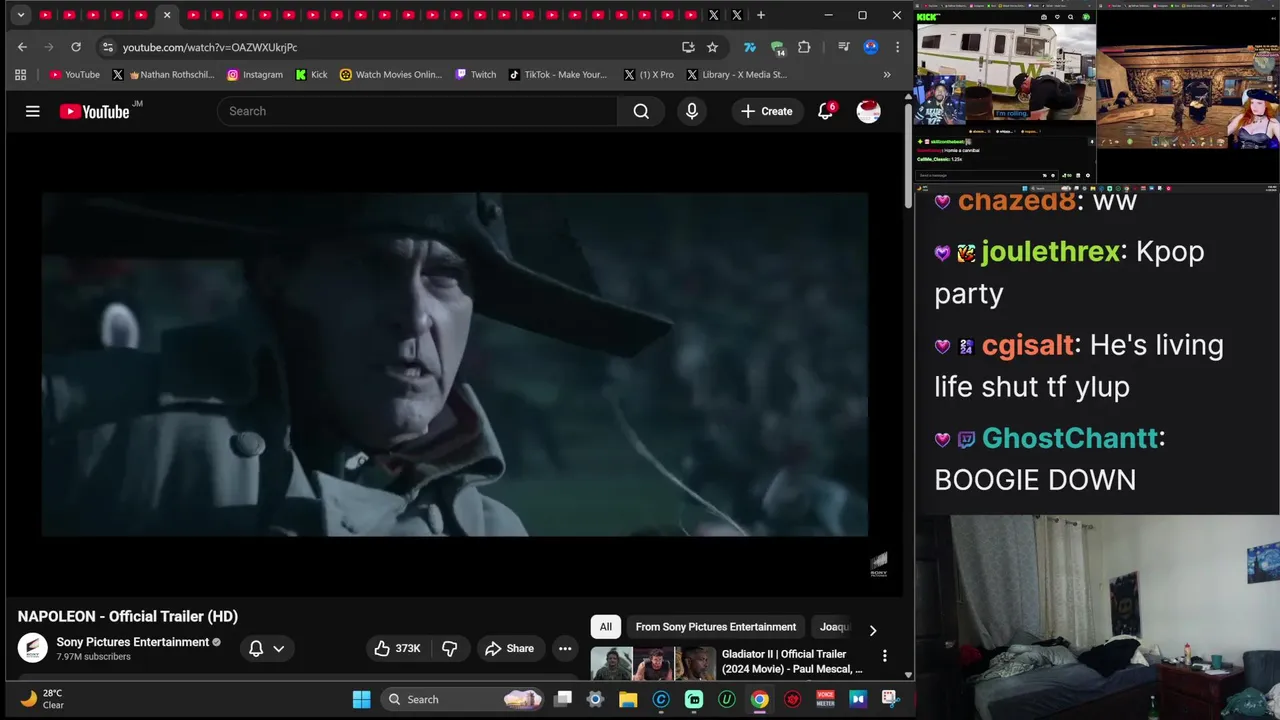1280x720 pixels.
Task: Go to the YouTube home logo
Action: pos(94,111)
